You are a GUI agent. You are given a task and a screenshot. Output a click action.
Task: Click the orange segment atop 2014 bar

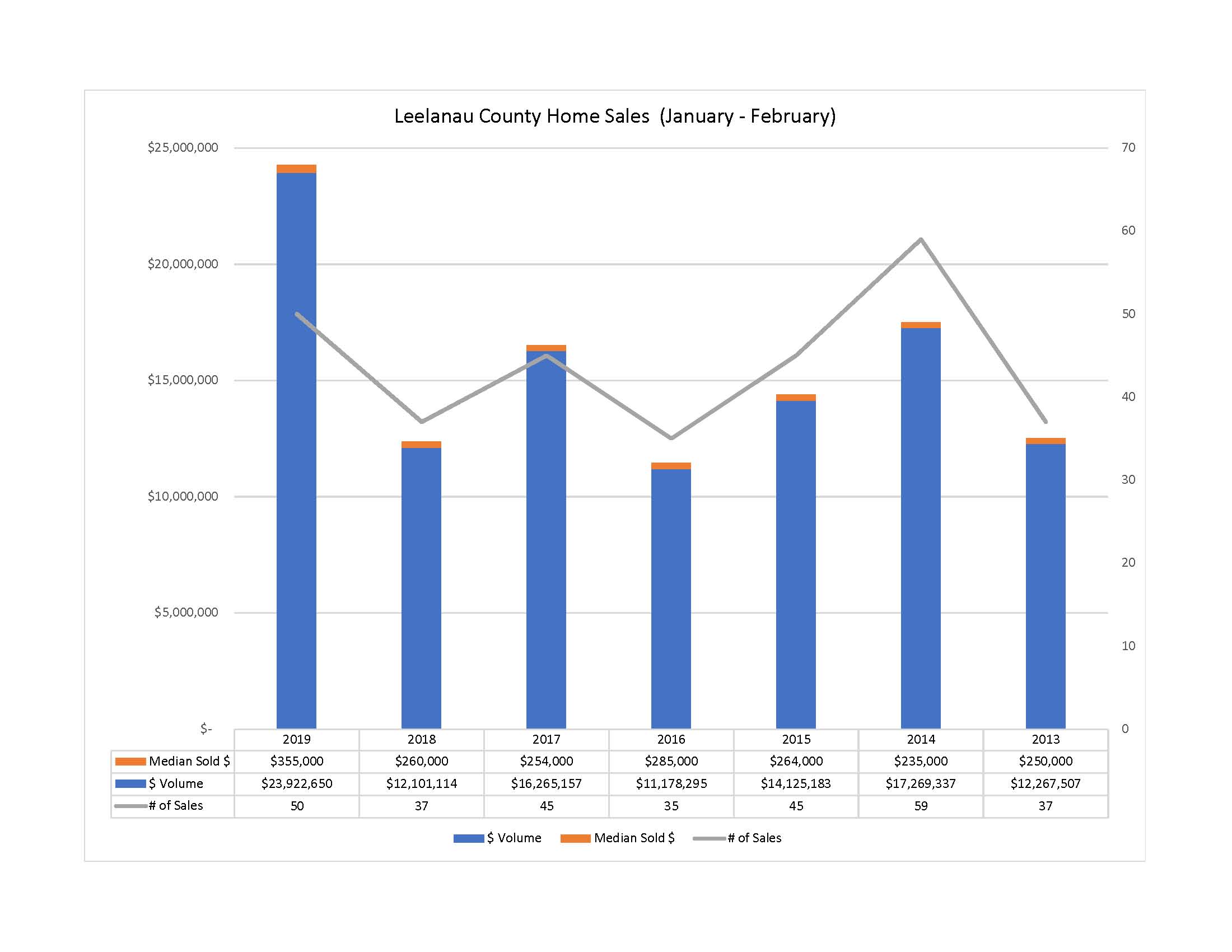(921, 325)
